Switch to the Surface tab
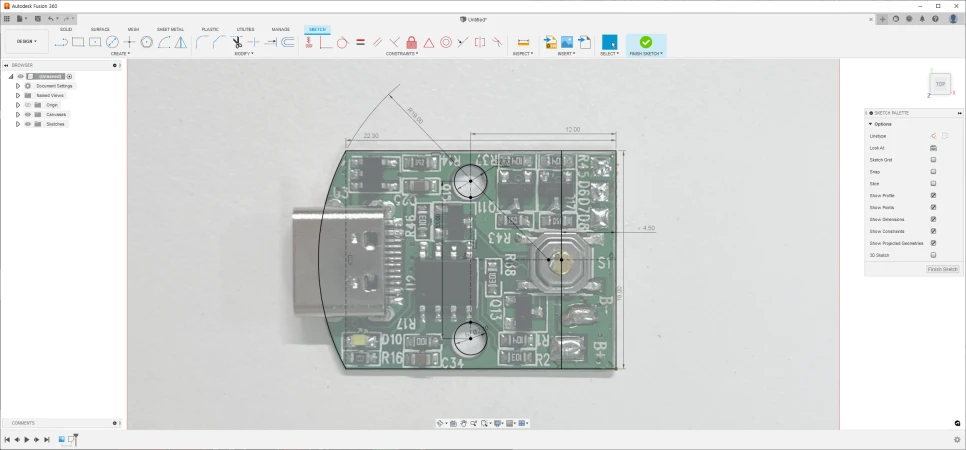Viewport: 966px width, 450px height. [x=100, y=29]
